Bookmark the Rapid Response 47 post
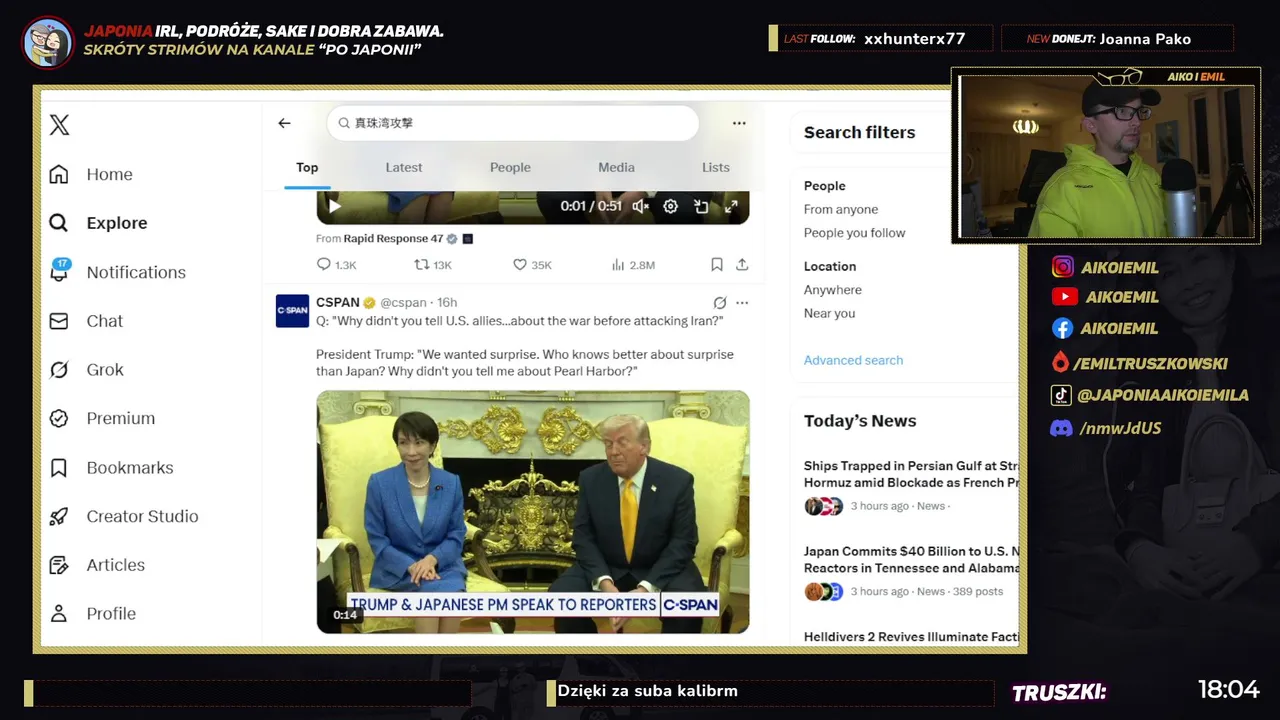Viewport: 1280px width, 720px height. click(x=717, y=265)
